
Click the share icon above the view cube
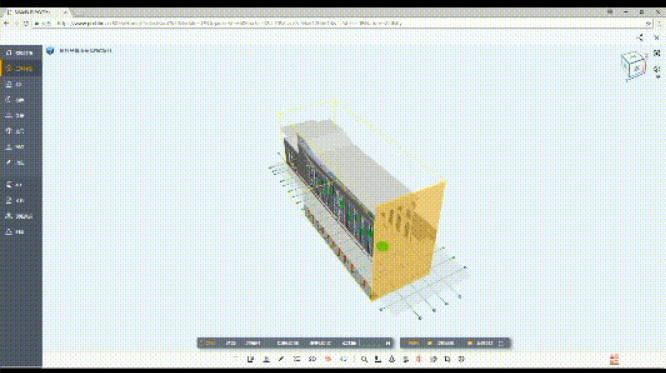(641, 38)
